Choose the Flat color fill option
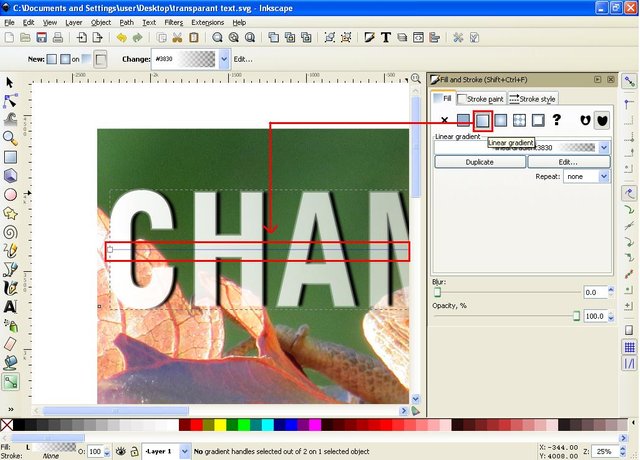 tap(463, 120)
